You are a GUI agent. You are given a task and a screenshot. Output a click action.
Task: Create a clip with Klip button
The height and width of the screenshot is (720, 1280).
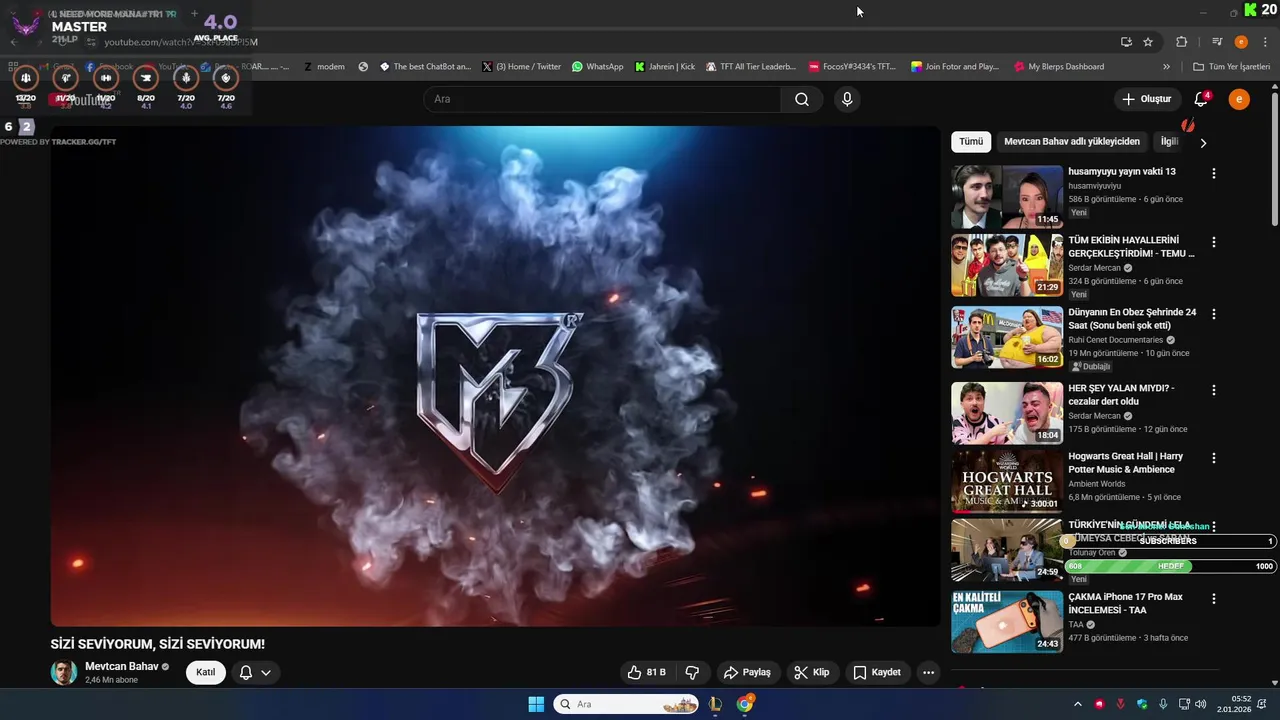coord(811,672)
